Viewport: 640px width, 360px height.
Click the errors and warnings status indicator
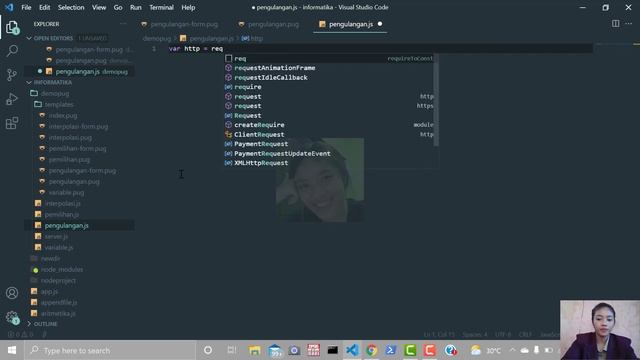21,335
